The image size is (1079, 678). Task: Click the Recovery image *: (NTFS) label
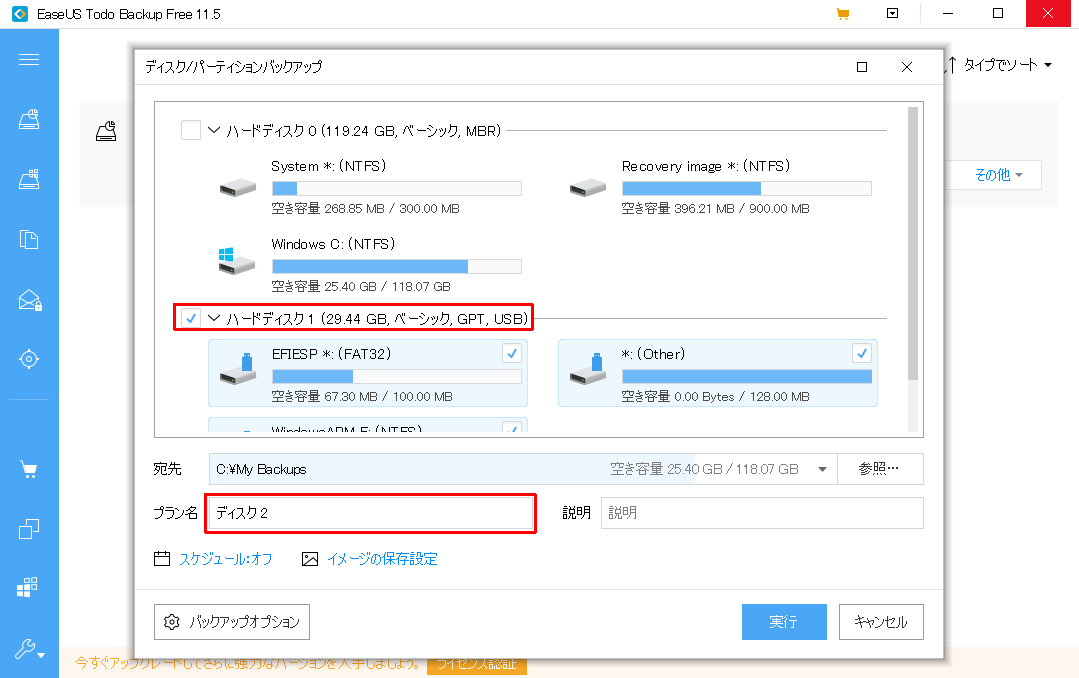pyautogui.click(x=706, y=167)
